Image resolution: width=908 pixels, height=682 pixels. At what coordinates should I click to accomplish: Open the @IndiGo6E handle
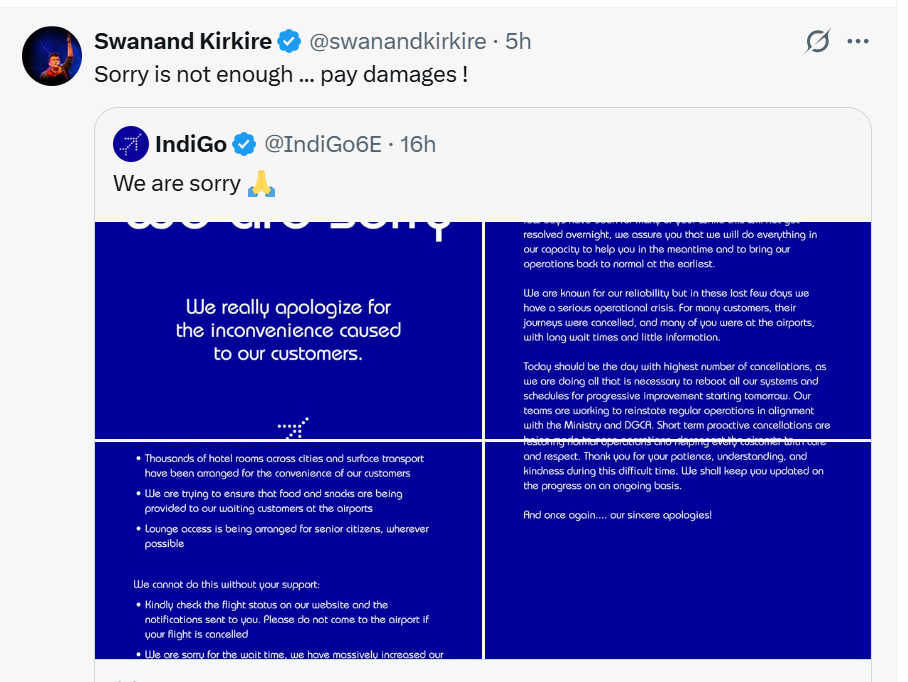(x=323, y=144)
